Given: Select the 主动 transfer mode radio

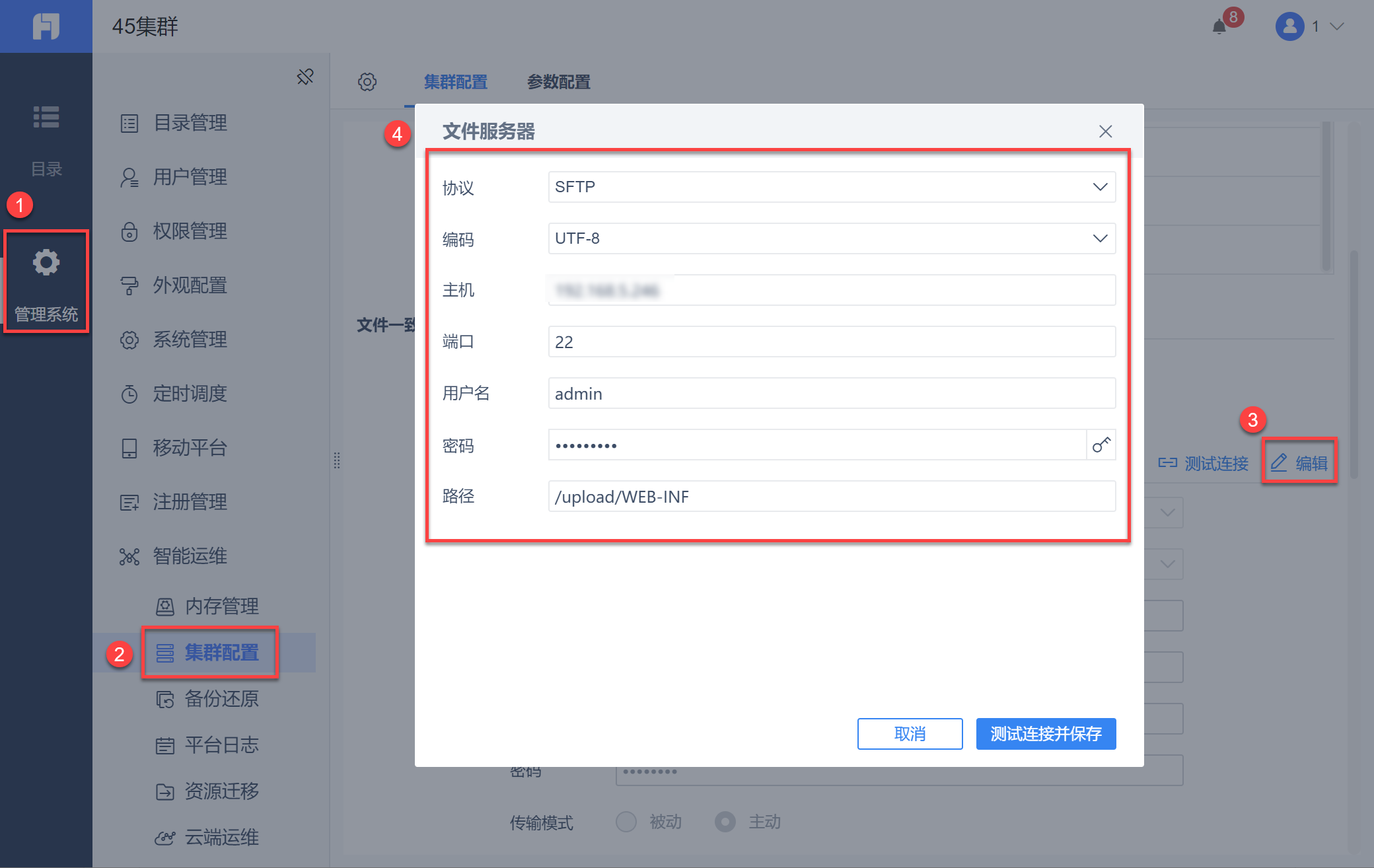Looking at the screenshot, I should click(x=725, y=822).
